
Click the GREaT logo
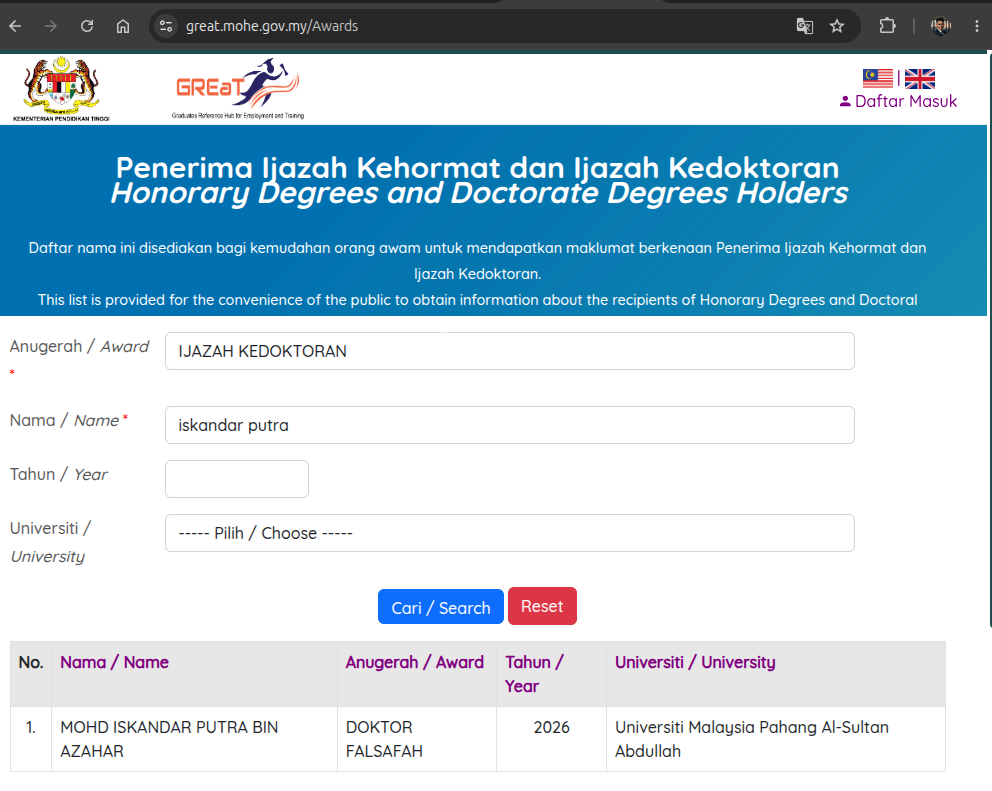[x=238, y=88]
